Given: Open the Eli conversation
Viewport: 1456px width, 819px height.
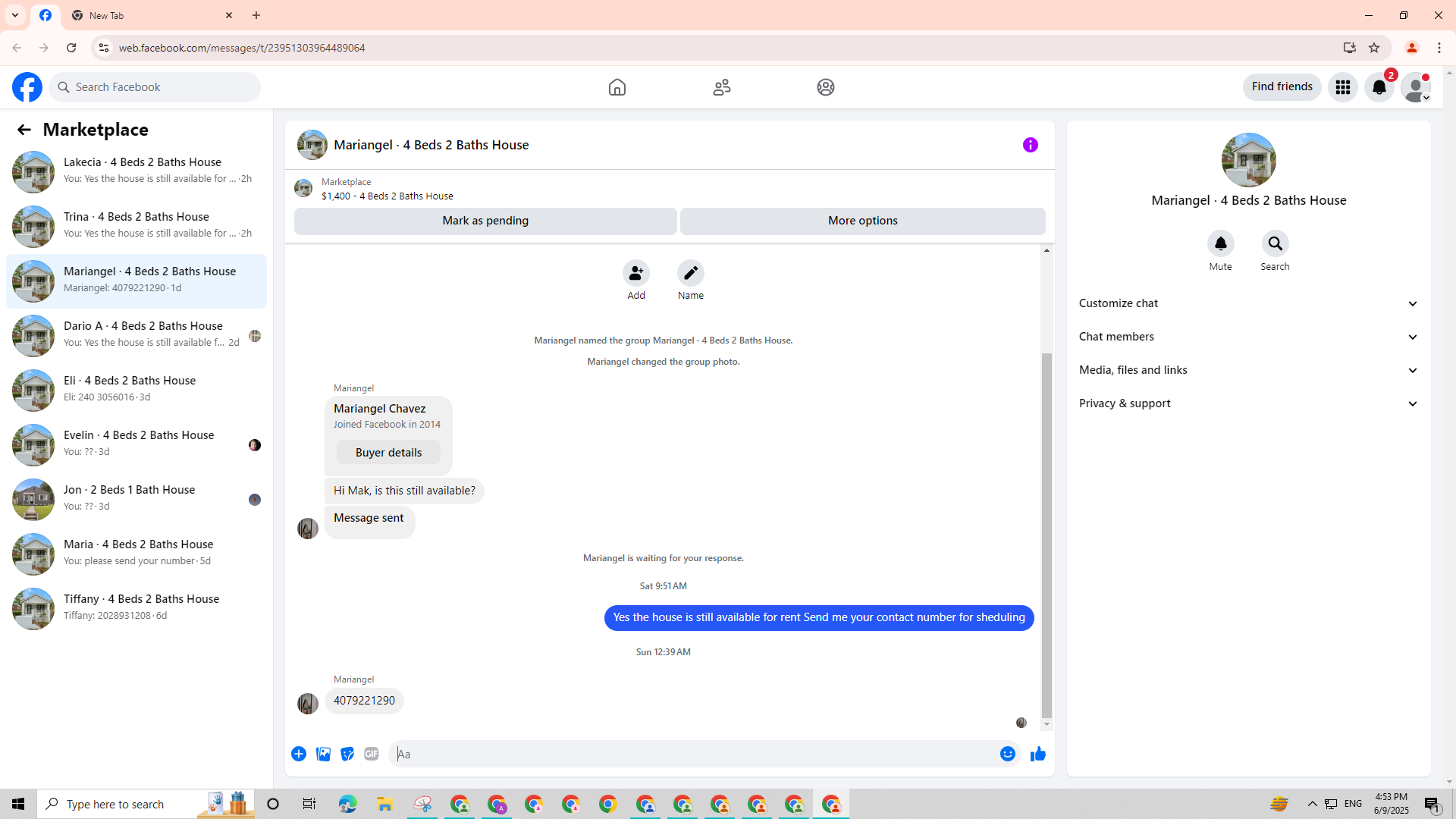Looking at the screenshot, I should tap(136, 391).
